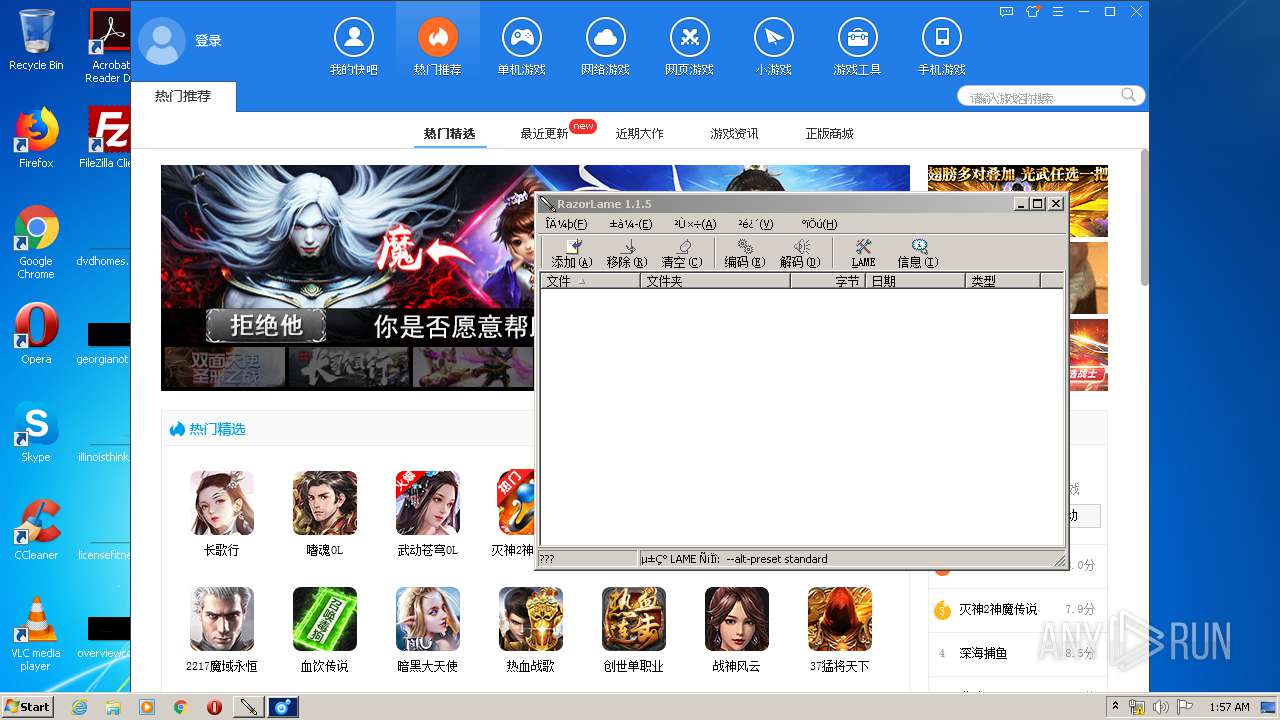Switch to 最近更新 sub-tab
Image resolution: width=1280 pixels, height=720 pixels.
coord(544,133)
